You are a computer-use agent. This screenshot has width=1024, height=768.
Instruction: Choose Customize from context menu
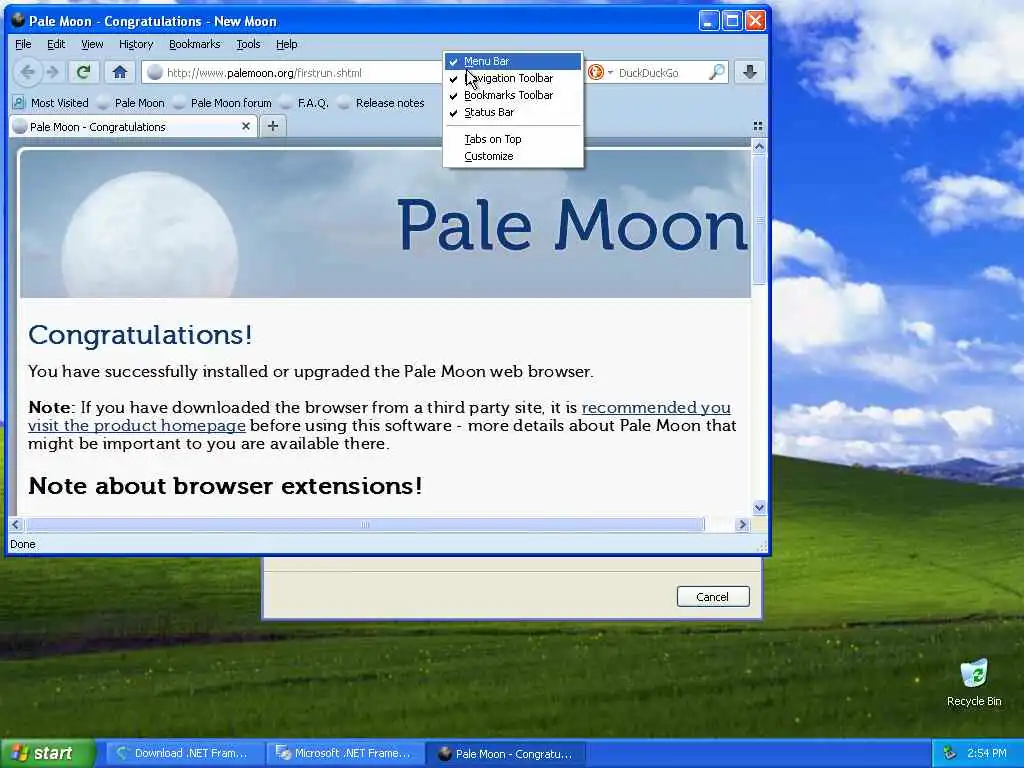513,155
